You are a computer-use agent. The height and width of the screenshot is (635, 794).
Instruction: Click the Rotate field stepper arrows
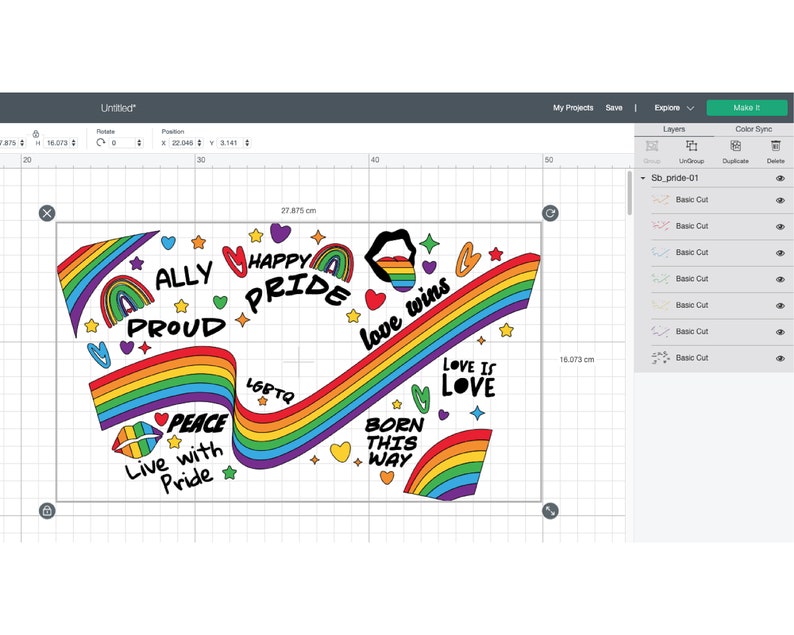point(139,143)
